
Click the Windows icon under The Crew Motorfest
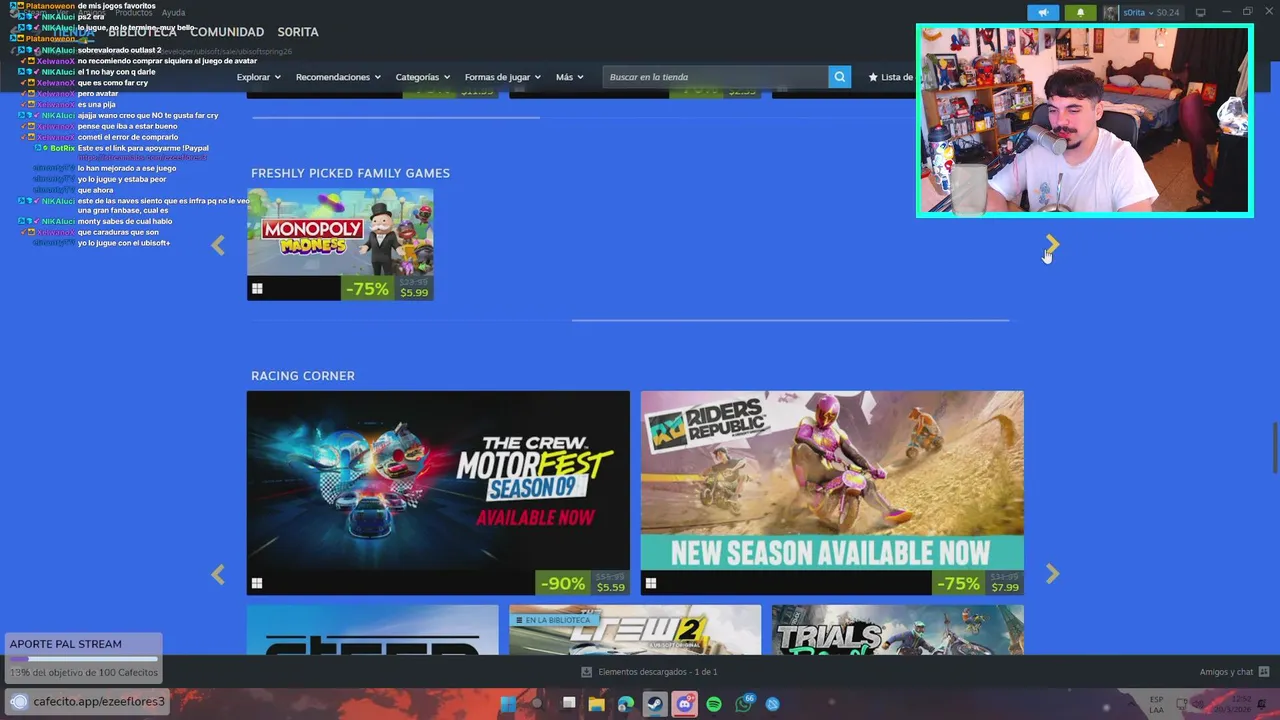(257, 583)
